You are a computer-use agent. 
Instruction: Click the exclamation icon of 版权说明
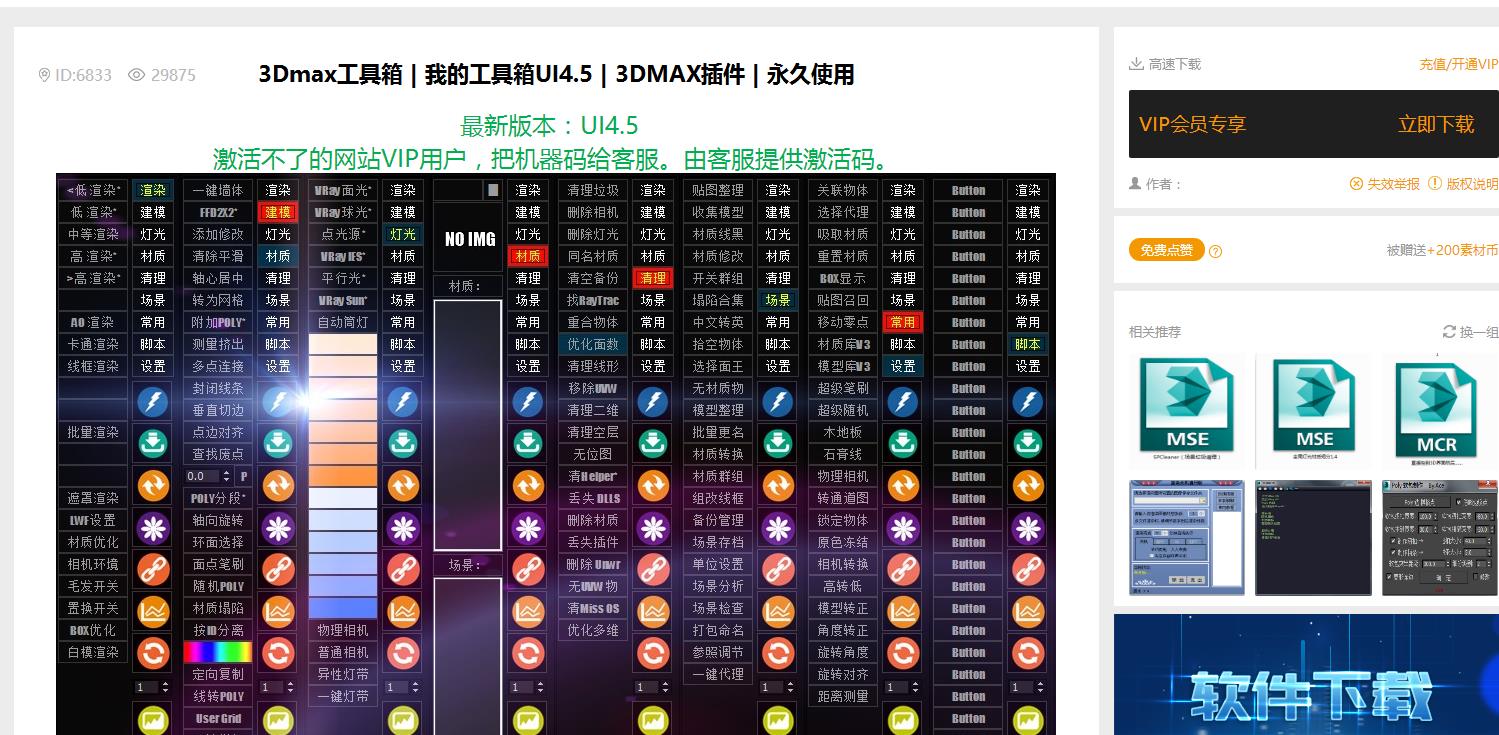pos(1435,184)
